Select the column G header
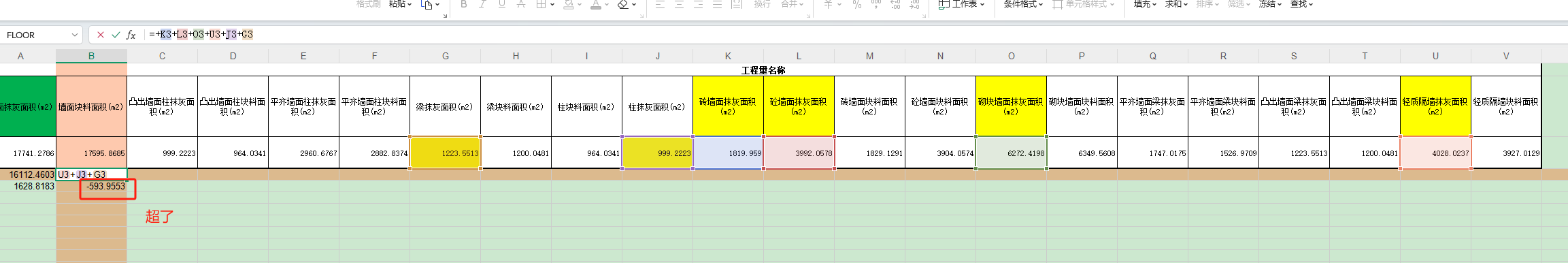Screen dimensions: 1568x263 click(x=445, y=56)
